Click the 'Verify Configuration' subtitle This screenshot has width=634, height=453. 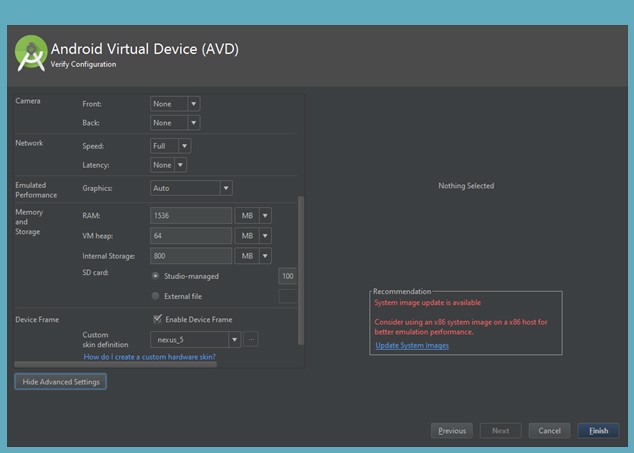coord(83,64)
